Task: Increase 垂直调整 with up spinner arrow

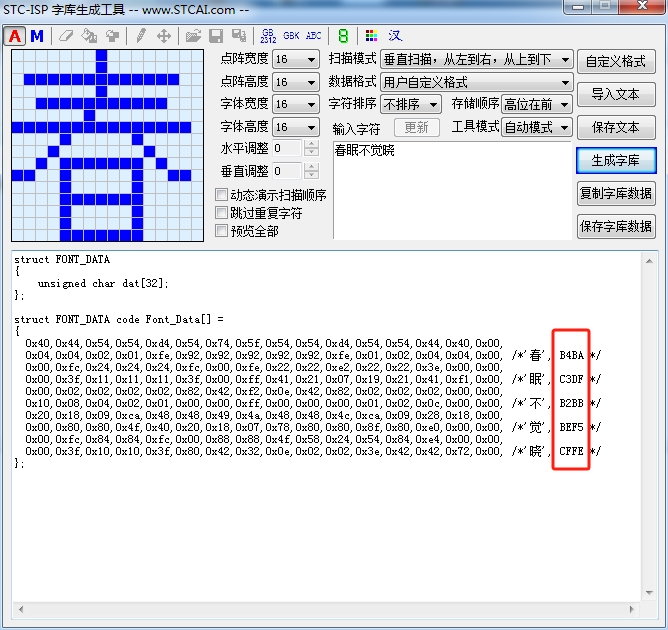Action: 311,167
